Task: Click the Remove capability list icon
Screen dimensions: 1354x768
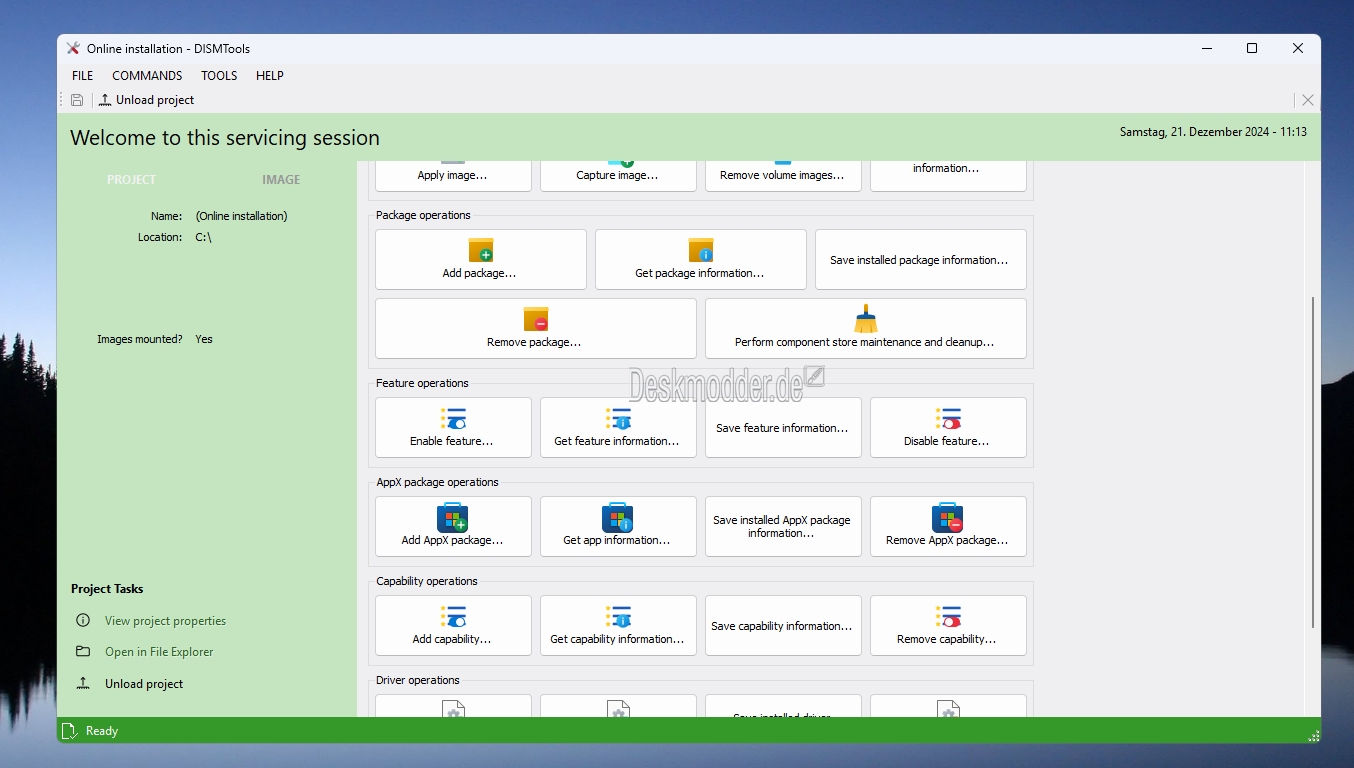Action: [x=948, y=616]
